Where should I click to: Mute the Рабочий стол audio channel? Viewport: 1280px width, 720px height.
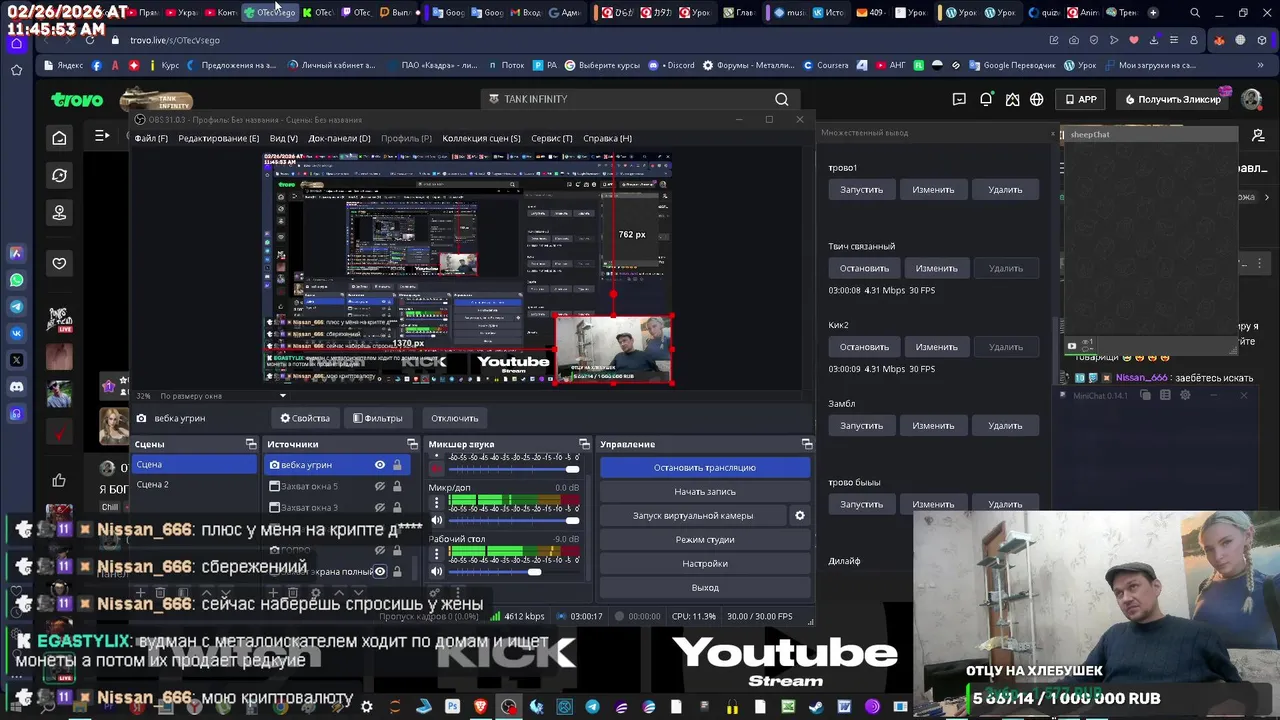[436, 571]
